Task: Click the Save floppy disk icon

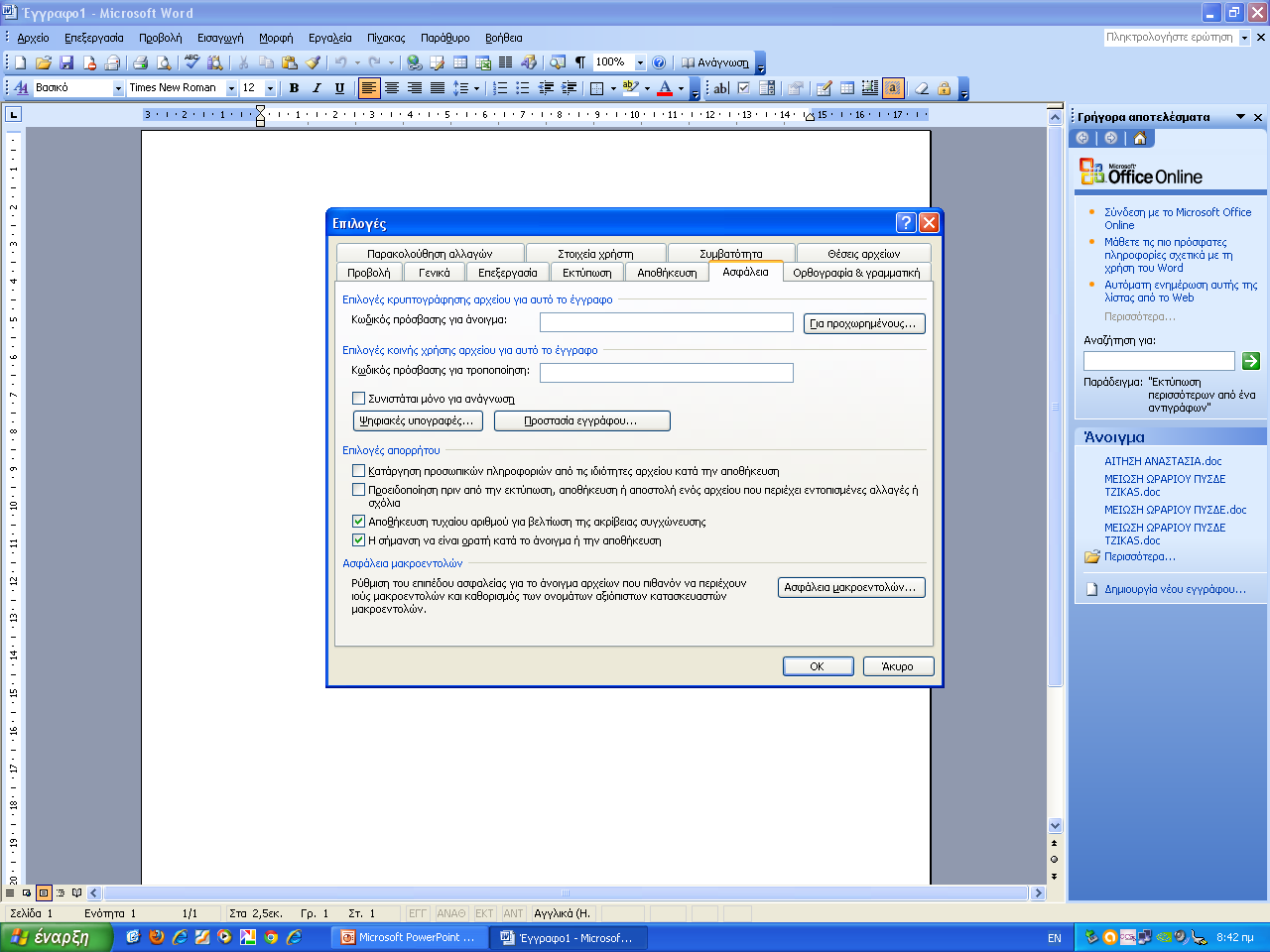Action: 66,62
